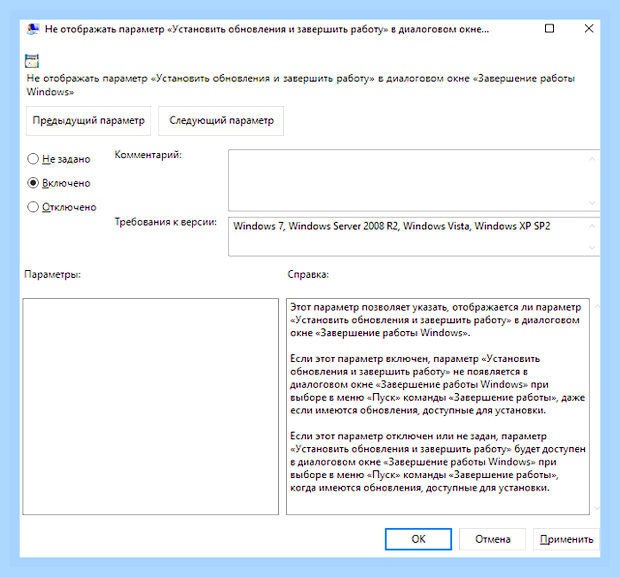The width and height of the screenshot is (620, 577).
Task: Click help paragraph starting "Этот параметр позволяет"
Action: (x=435, y=320)
